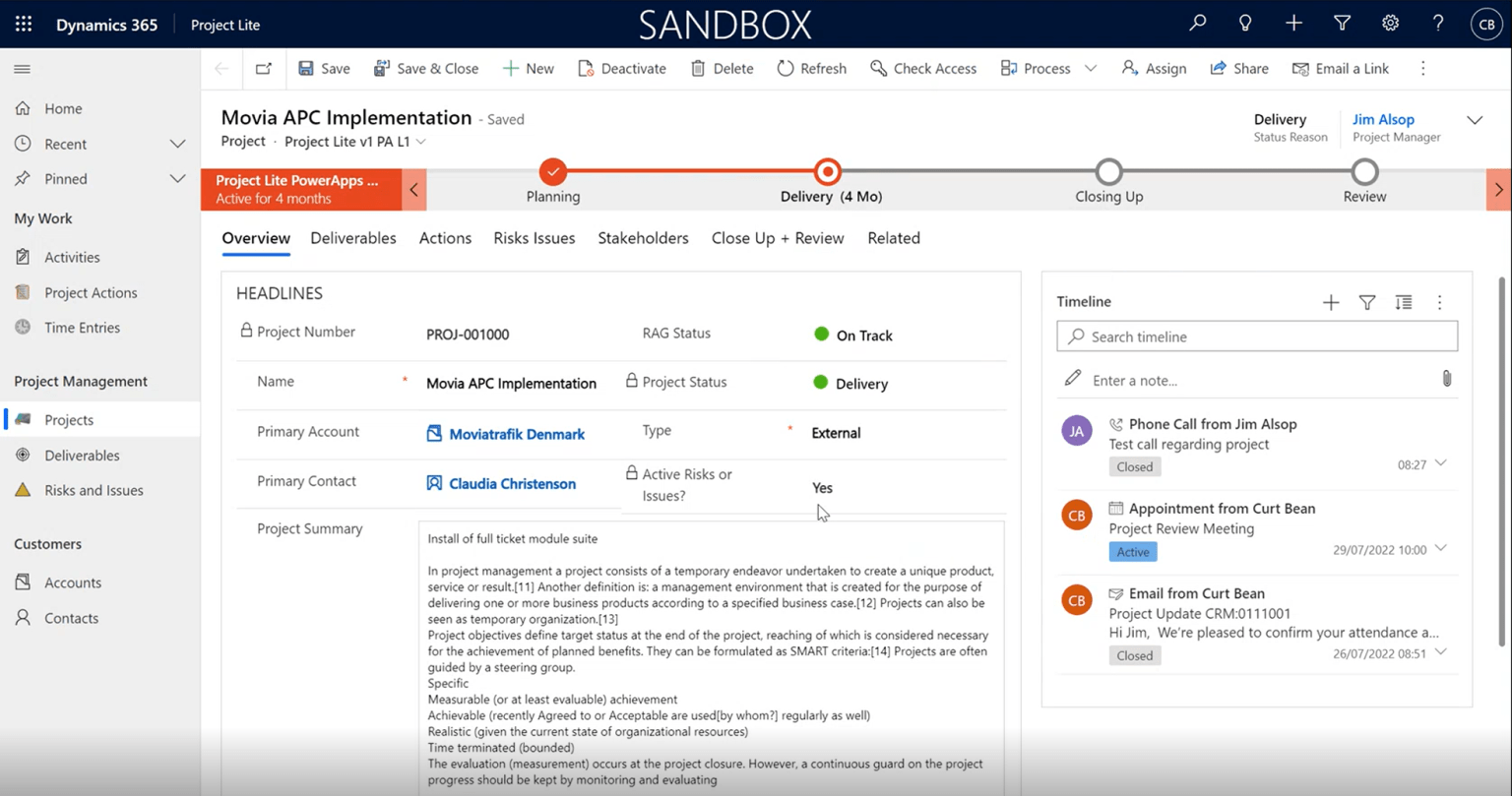Screen dimensions: 1512x796
Task: Add a new timeline record with plus icon
Action: click(x=1331, y=302)
